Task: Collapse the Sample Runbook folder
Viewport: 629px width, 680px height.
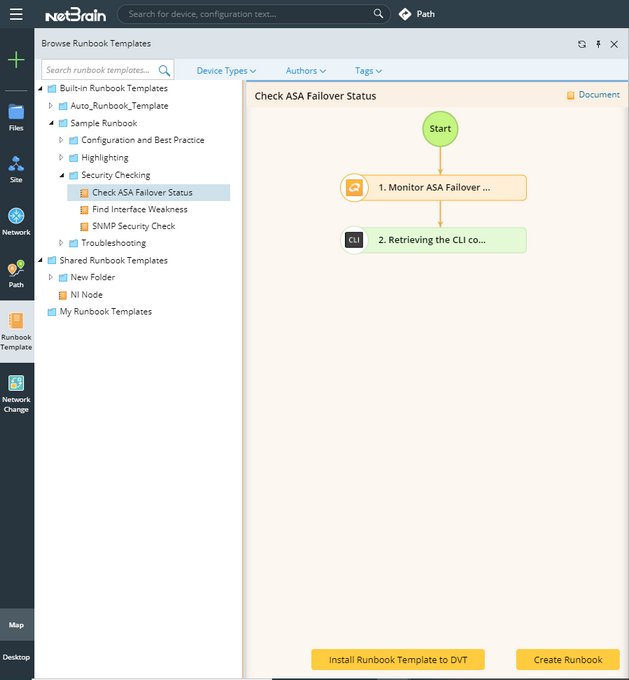Action: click(51, 123)
